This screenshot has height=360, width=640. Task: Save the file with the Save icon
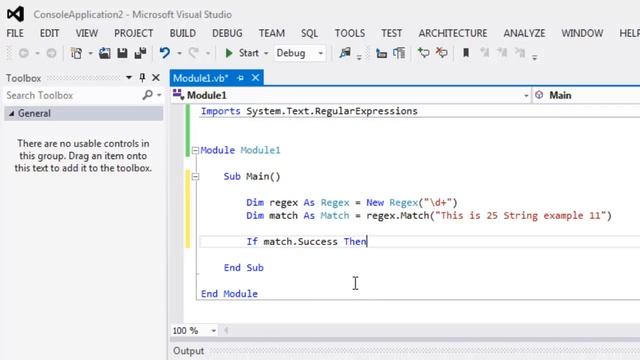(x=122, y=53)
